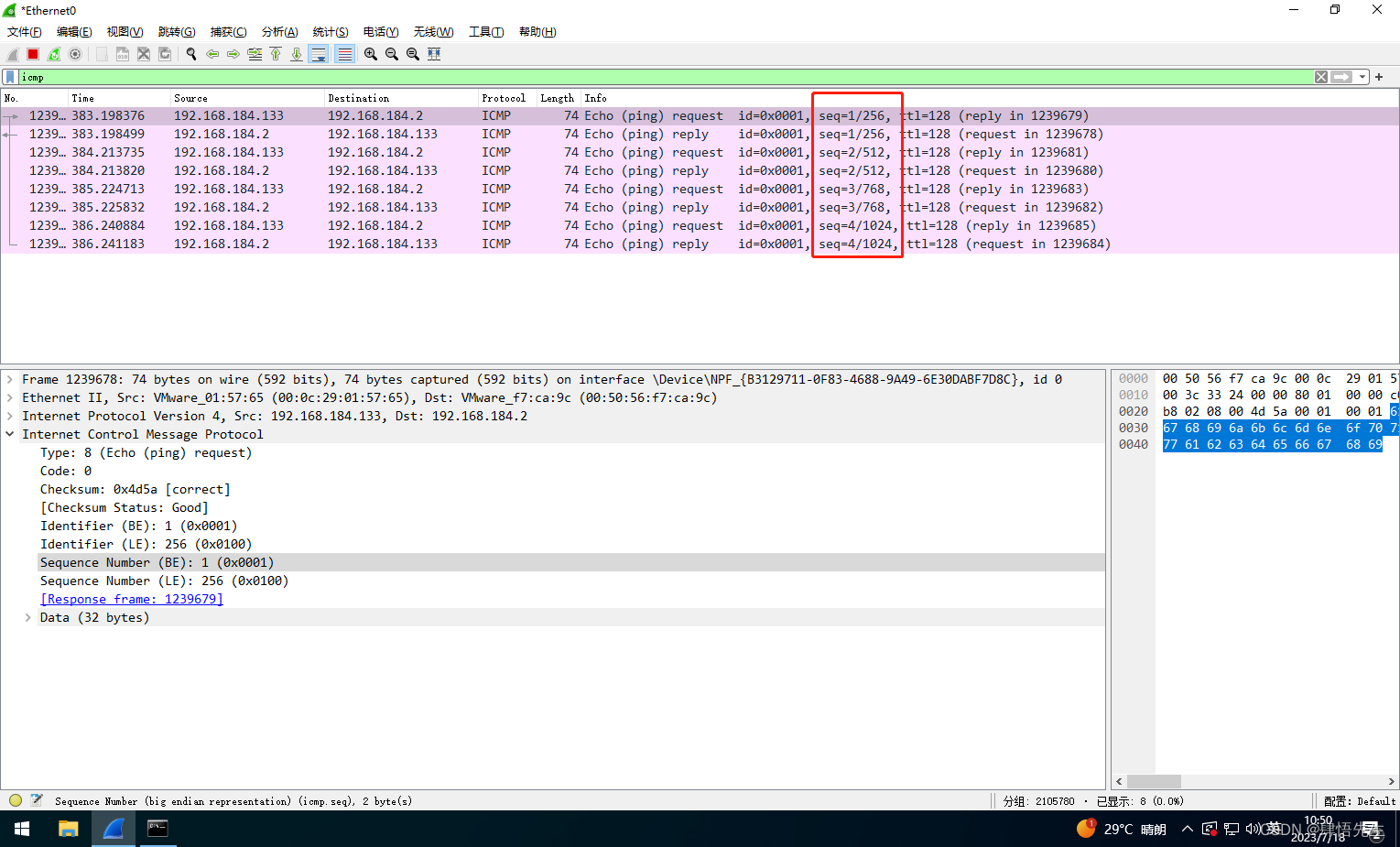Zoom in the main window text

(371, 54)
